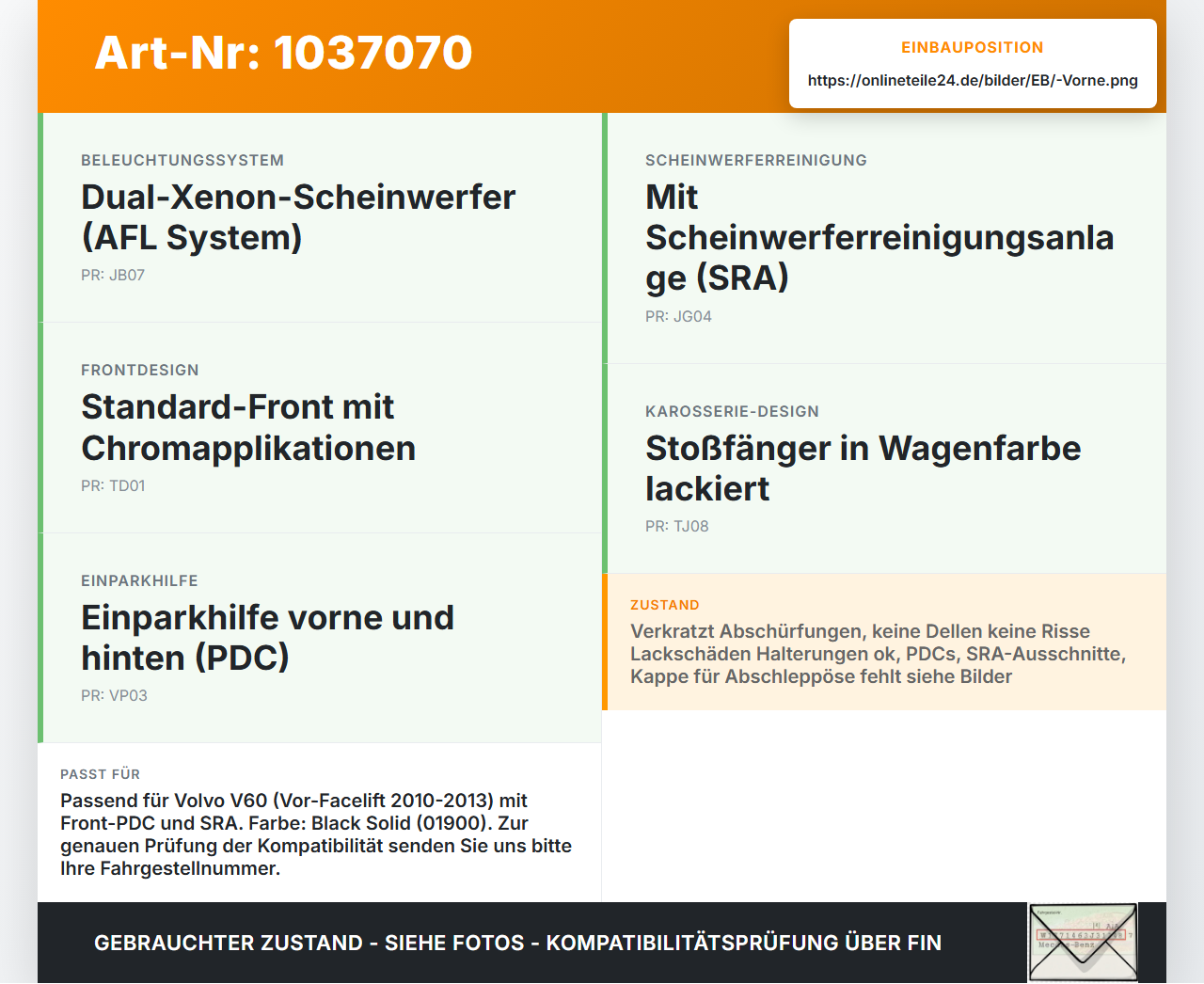Click Mit Scheinwerferreinigungsanlage (SRA) title

[x=879, y=237]
